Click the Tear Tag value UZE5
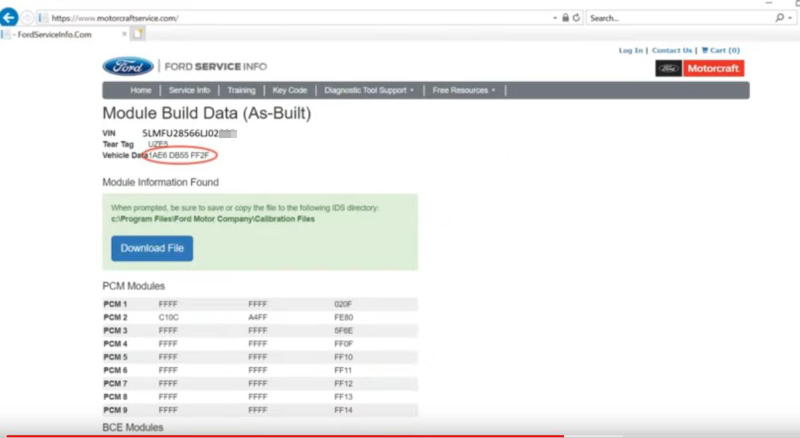This screenshot has height=438, width=800. click(x=158, y=144)
